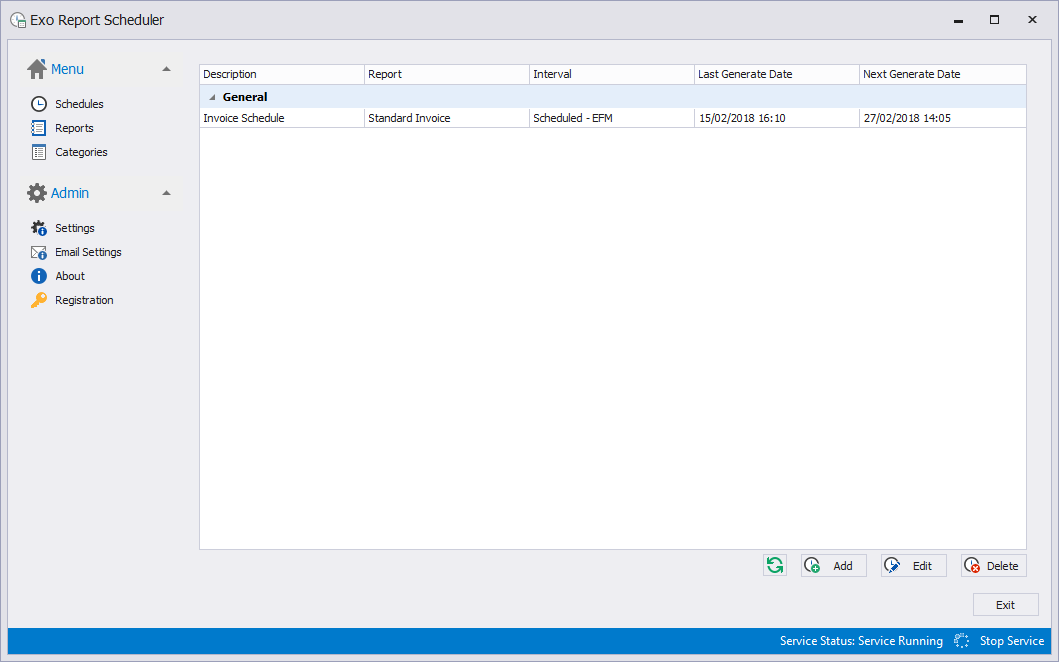
Task: Collapse the Menu section arrow
Action: click(x=166, y=69)
